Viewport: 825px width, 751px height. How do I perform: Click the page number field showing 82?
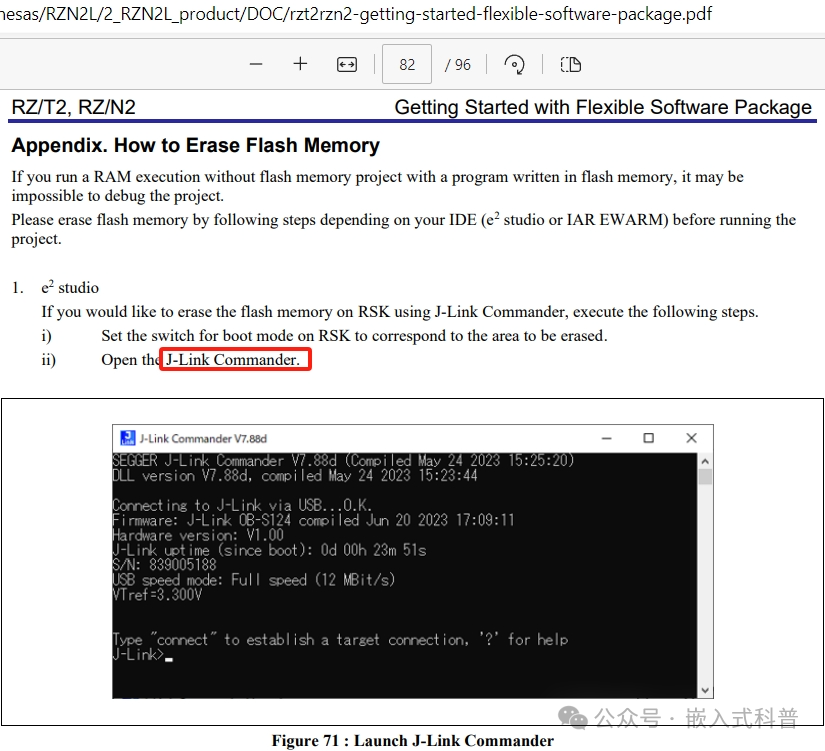click(x=407, y=64)
